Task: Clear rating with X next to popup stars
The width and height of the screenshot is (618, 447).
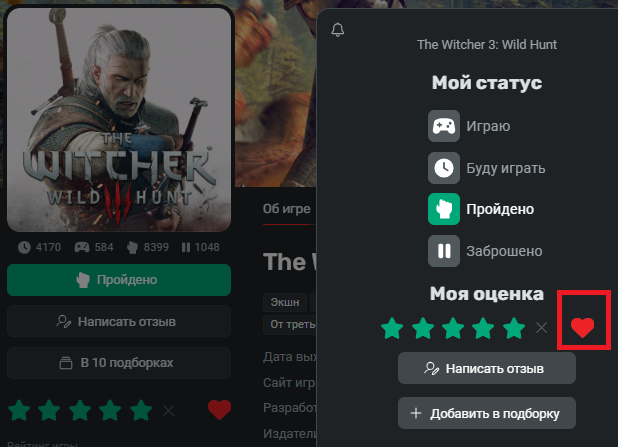Action: click(x=542, y=328)
